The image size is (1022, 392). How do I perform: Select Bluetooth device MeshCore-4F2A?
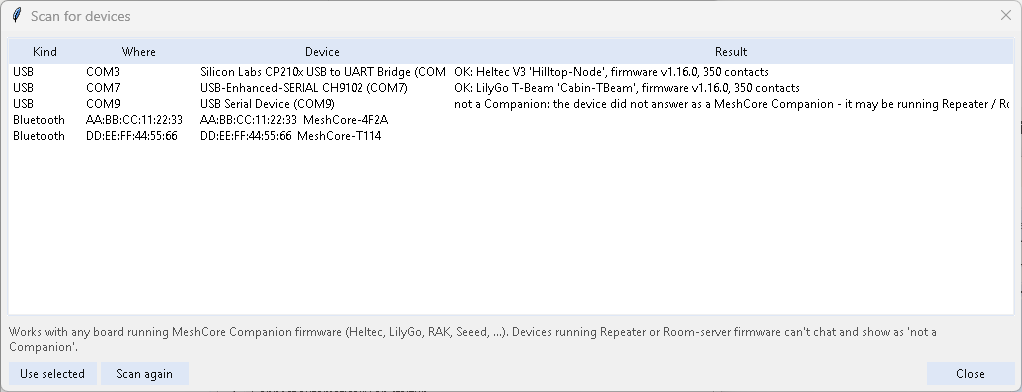[511, 120]
